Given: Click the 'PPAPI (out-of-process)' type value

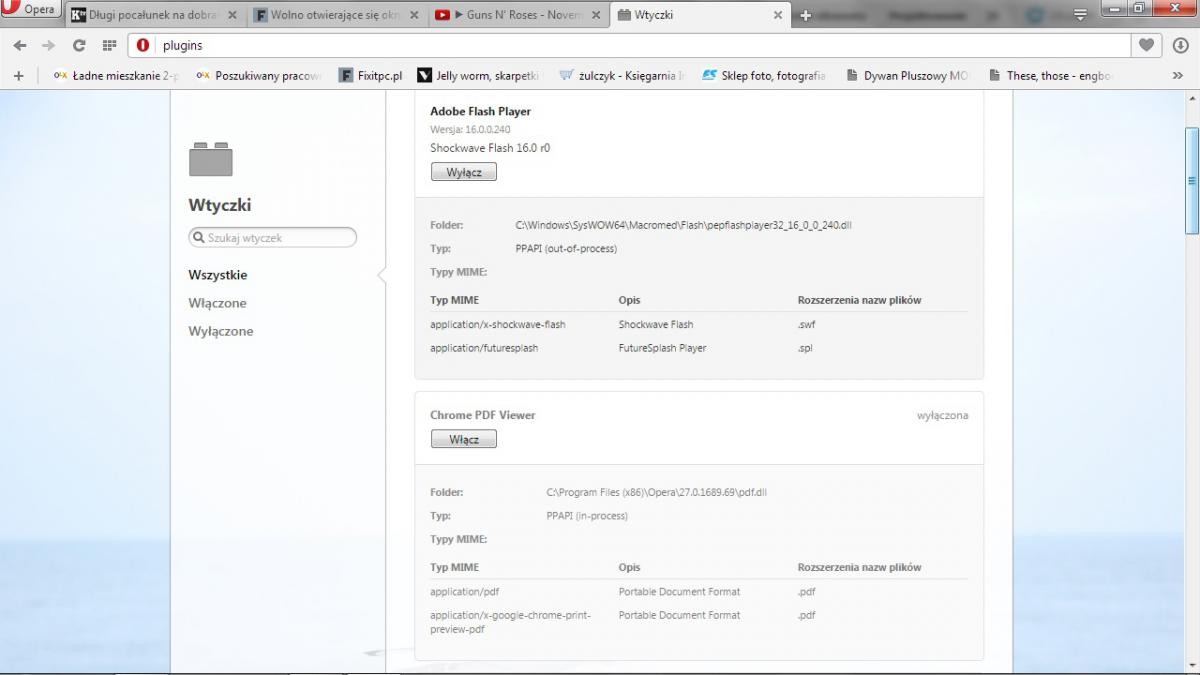Looking at the screenshot, I should tap(567, 249).
